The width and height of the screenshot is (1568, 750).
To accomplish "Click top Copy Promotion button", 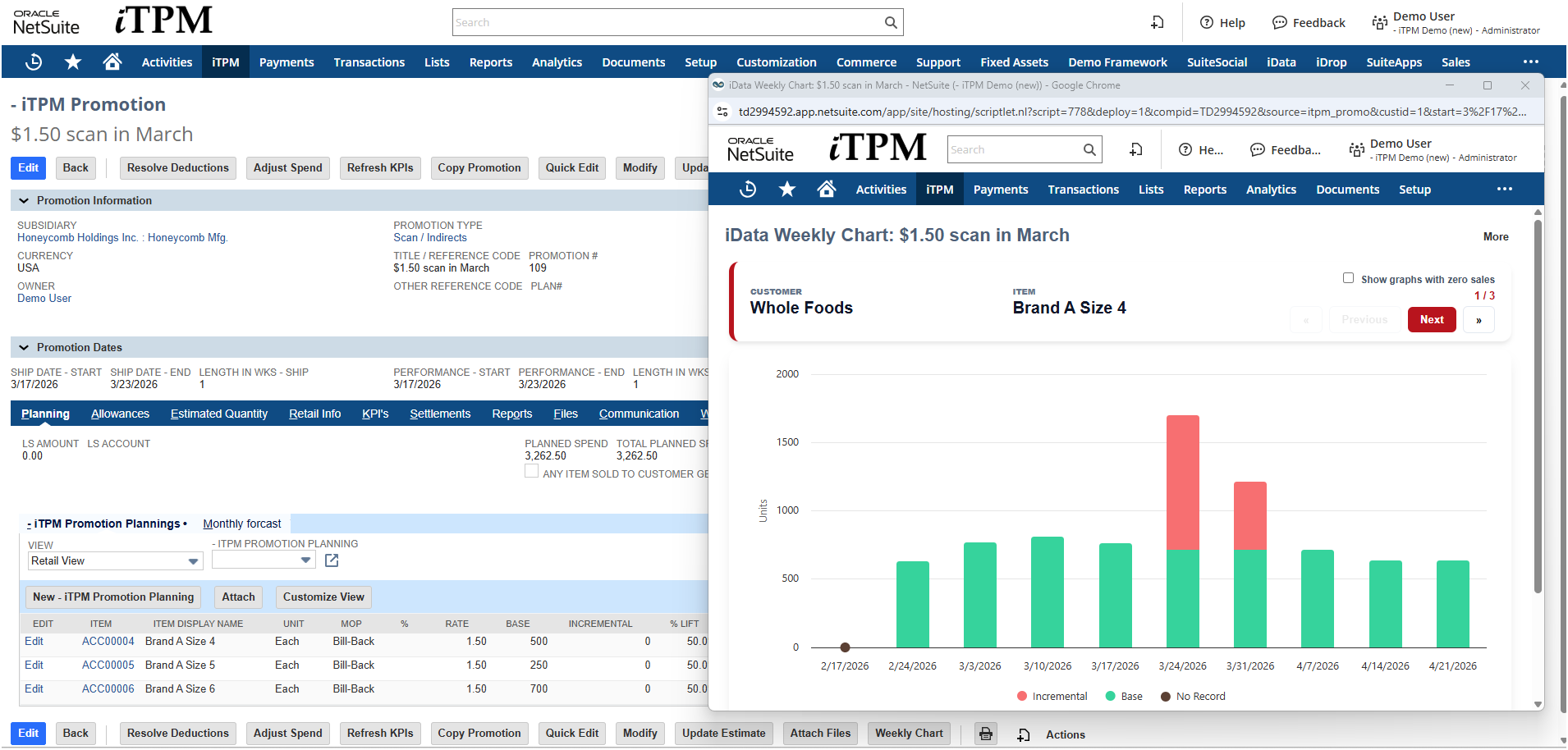I will point(479,167).
